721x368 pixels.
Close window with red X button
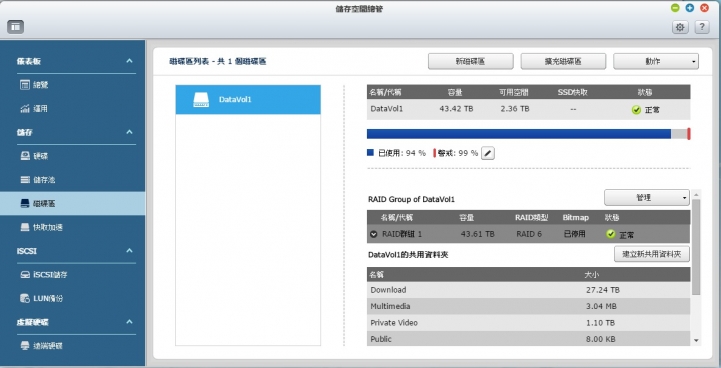pyautogui.click(x=704, y=8)
